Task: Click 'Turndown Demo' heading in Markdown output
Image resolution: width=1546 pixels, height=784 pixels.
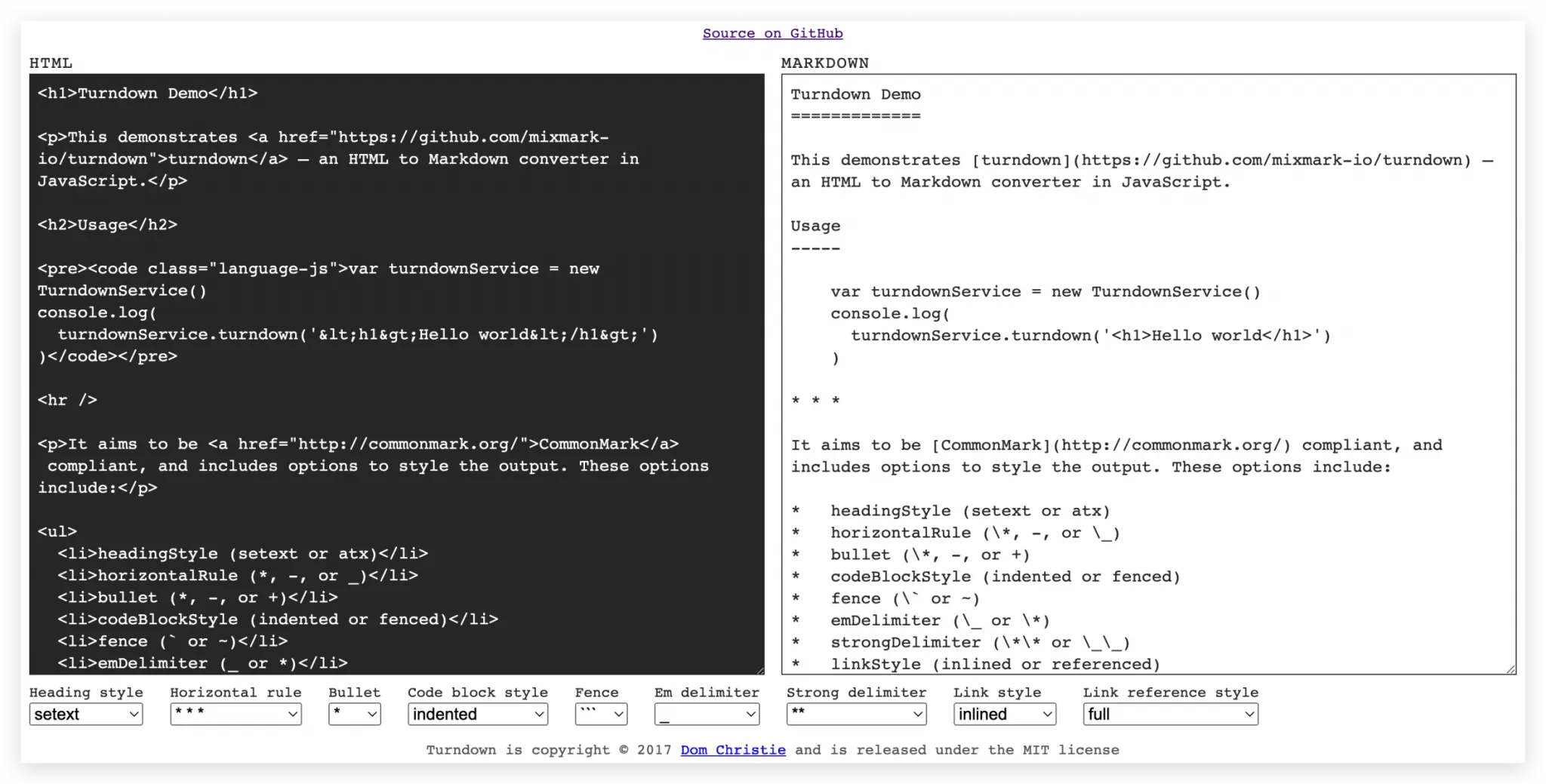Action: pyautogui.click(x=855, y=95)
